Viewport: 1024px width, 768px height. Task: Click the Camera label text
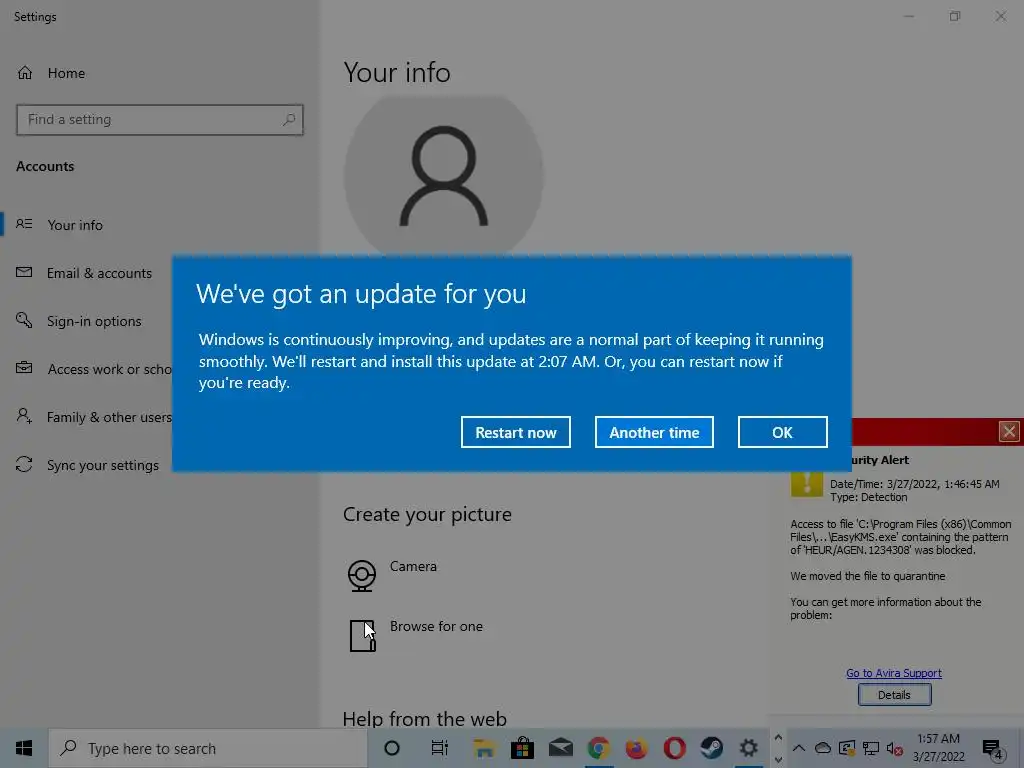pos(413,566)
